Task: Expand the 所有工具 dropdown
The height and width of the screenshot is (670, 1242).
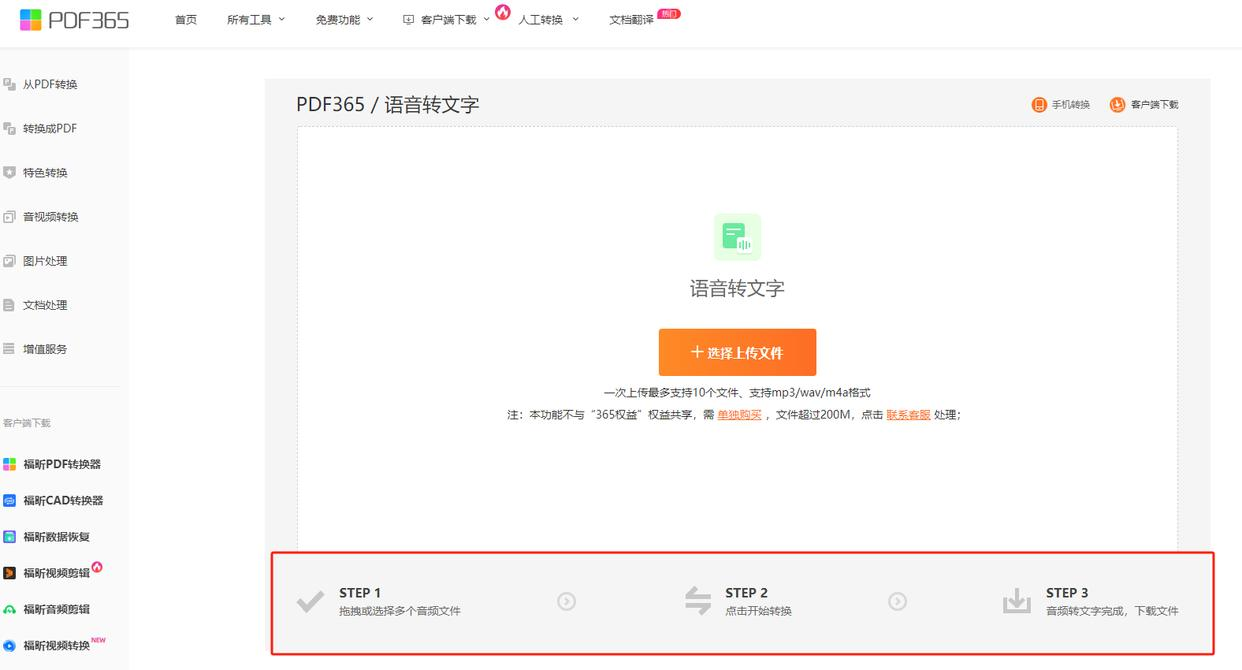Action: [x=256, y=20]
